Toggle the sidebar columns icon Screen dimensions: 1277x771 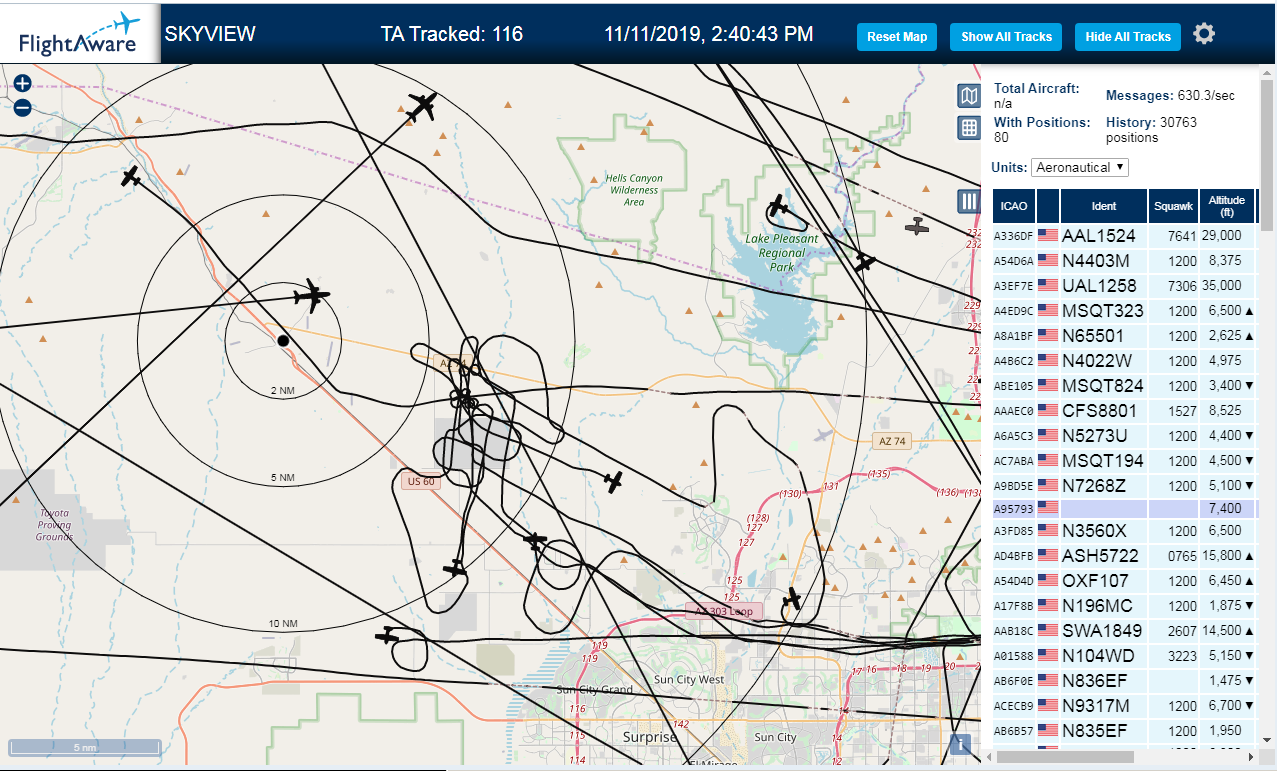point(968,201)
